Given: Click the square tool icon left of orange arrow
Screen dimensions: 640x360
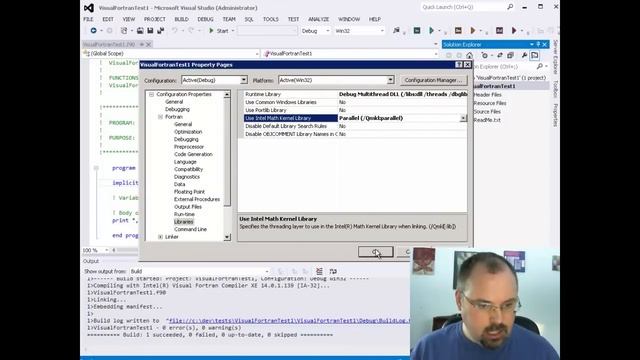Looking at the screenshot, I should (458, 31).
